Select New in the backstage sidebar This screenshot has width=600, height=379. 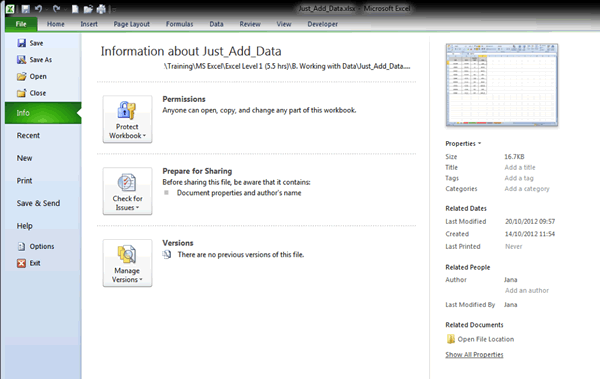(24, 158)
